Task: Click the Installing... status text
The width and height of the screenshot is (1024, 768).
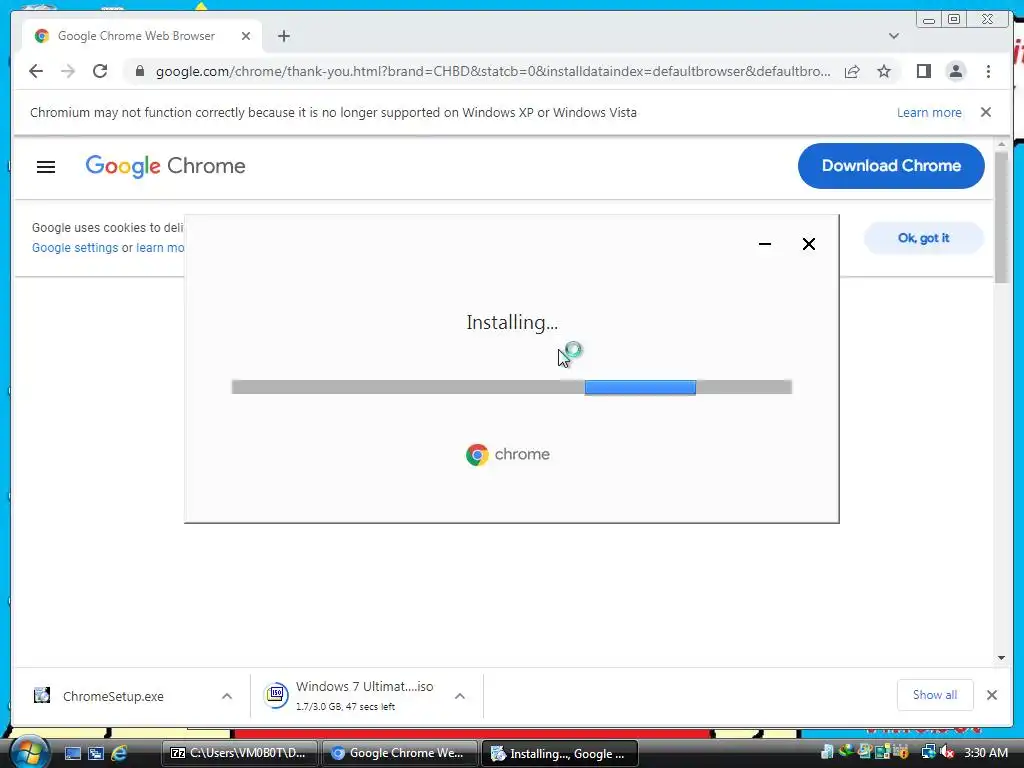Action: 512,323
